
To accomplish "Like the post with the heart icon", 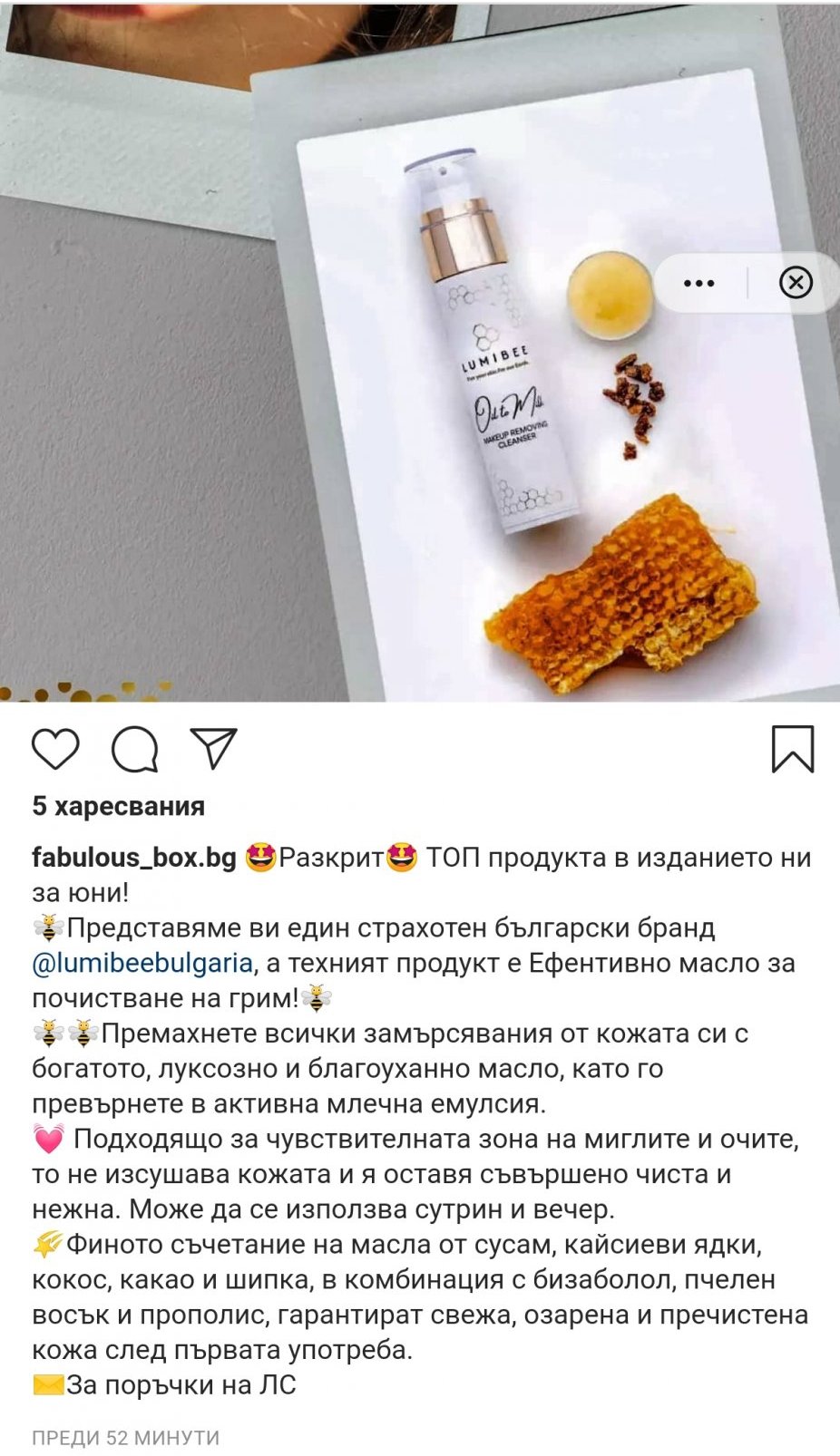I will point(55,749).
